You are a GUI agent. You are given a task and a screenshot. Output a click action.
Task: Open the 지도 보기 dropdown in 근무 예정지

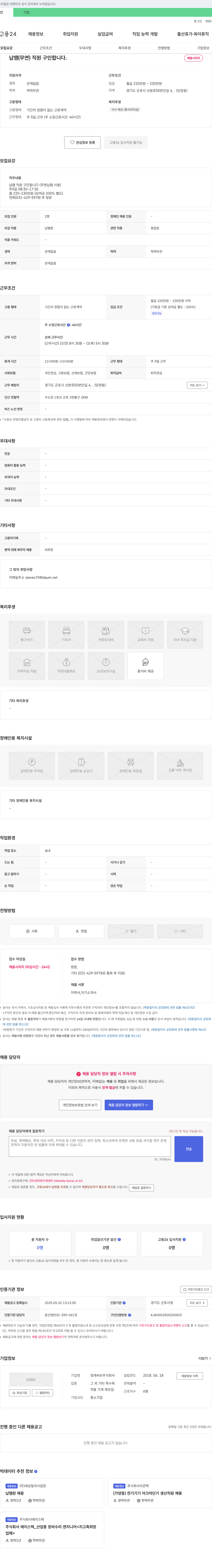[197, 385]
